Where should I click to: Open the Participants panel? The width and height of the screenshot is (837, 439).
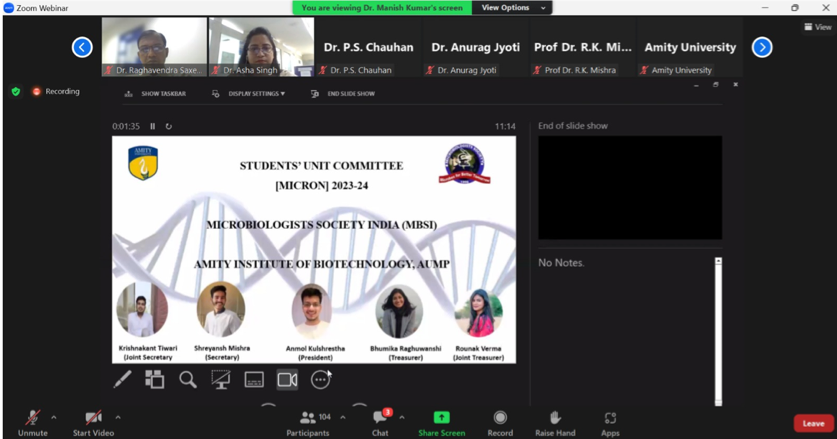(x=309, y=423)
